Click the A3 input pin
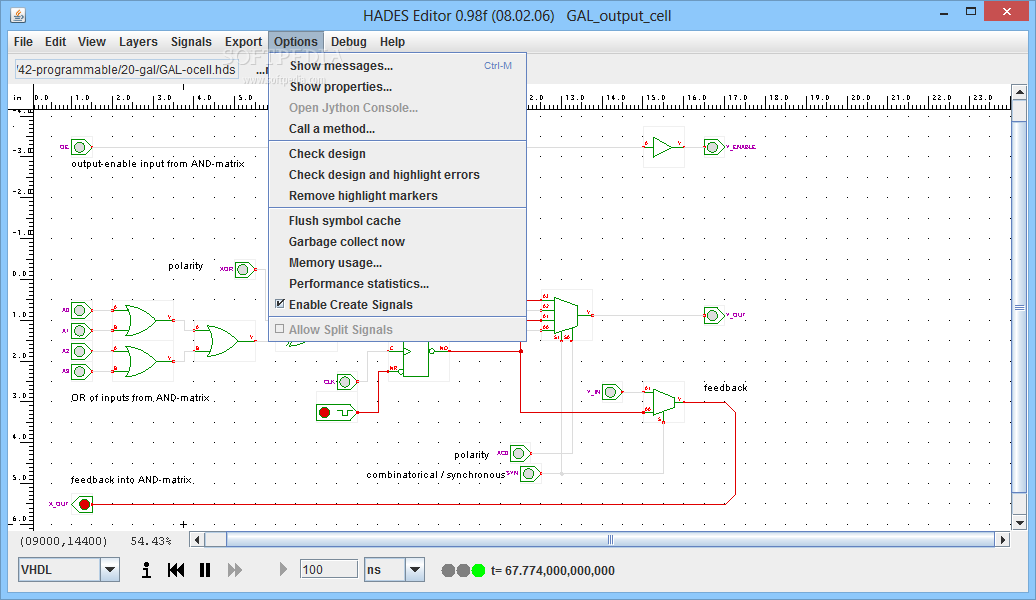The height and width of the screenshot is (600, 1036). click(x=81, y=371)
